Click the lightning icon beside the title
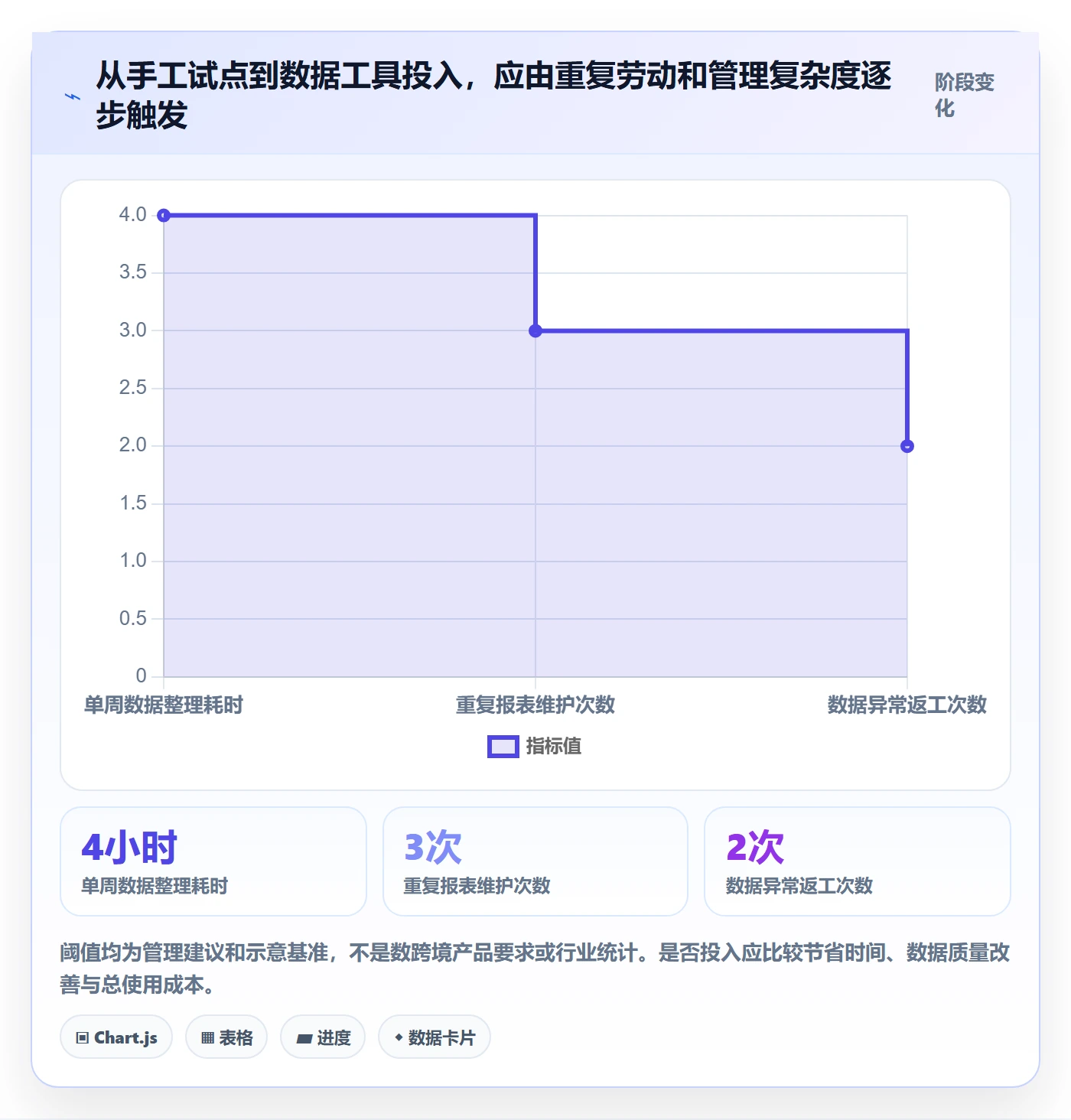The image size is (1071, 1120). pos(73,97)
